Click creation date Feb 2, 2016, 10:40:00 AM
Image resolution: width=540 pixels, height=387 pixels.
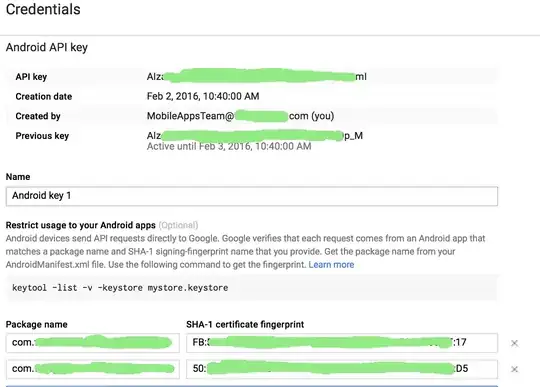[x=203, y=96]
